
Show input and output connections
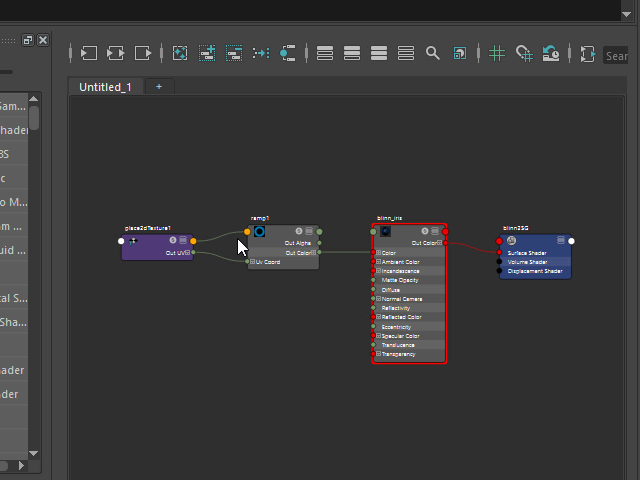click(116, 53)
